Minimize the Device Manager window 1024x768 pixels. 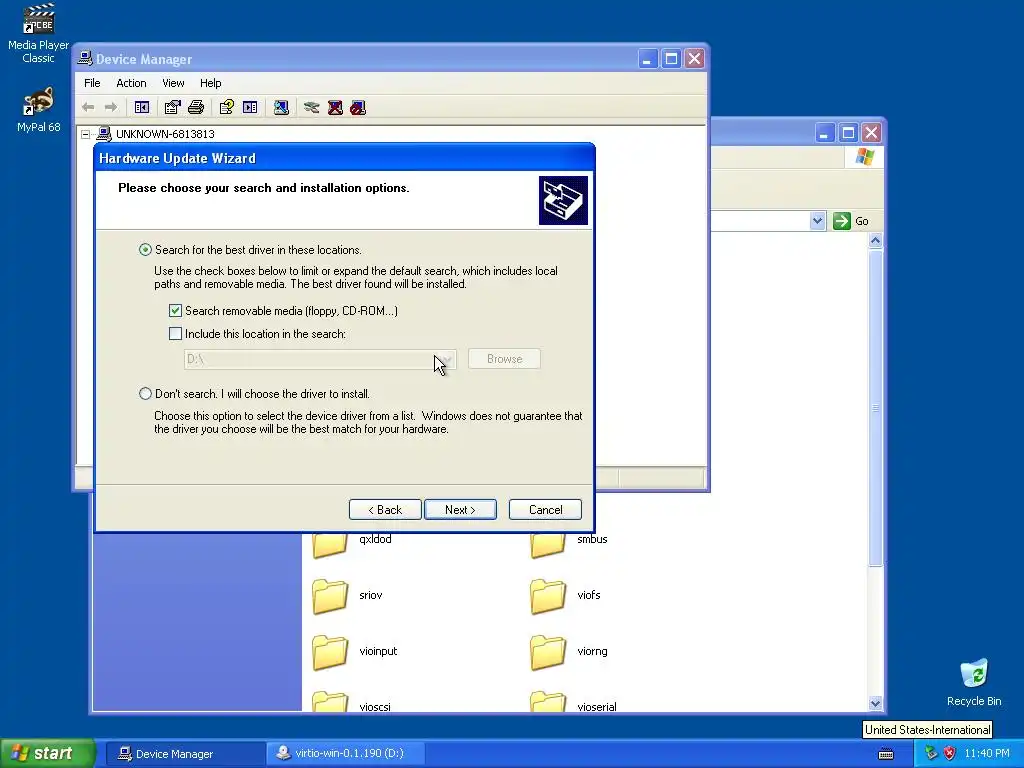[647, 59]
